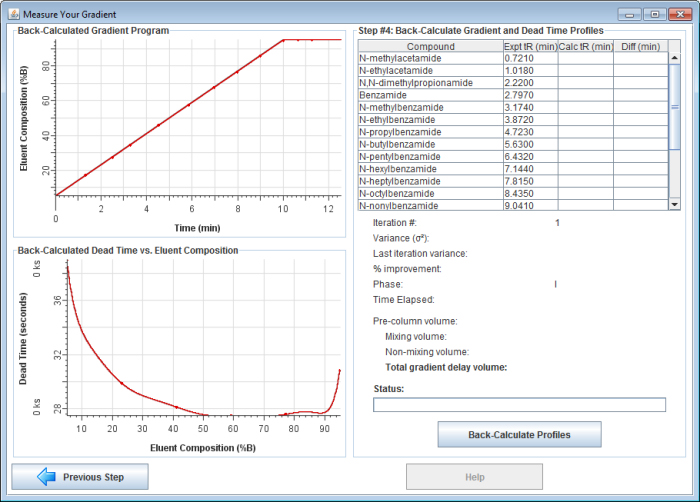
Task: Select the Benzamide row in table
Action: [430, 95]
